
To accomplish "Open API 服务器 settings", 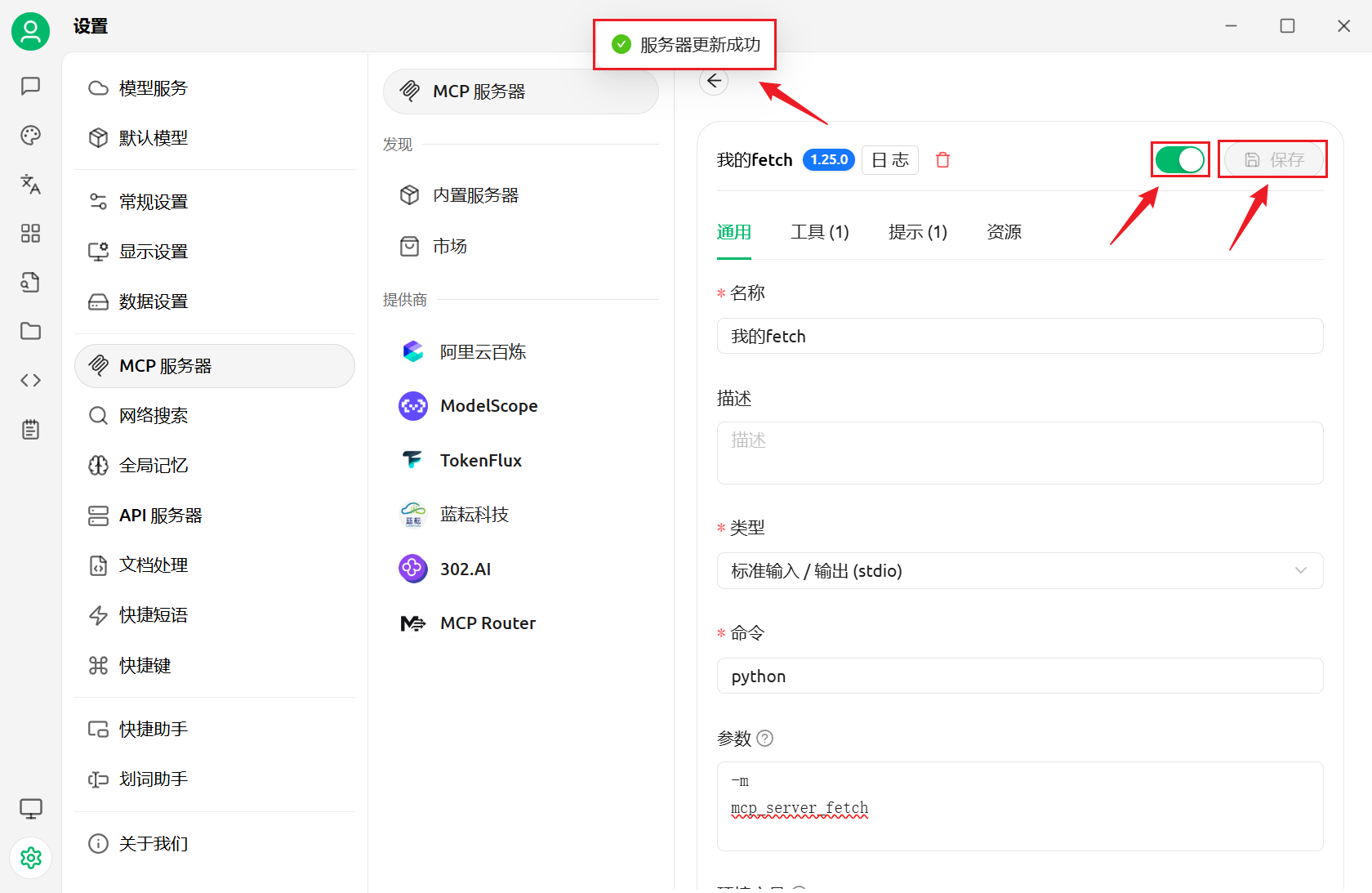I will 215,516.
